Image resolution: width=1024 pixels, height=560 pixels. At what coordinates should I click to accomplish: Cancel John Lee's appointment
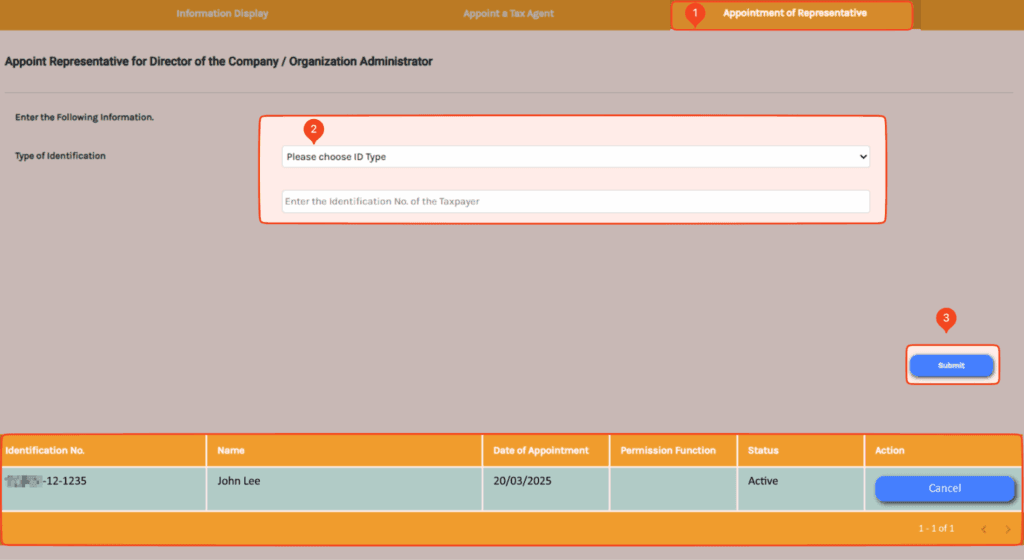point(944,489)
